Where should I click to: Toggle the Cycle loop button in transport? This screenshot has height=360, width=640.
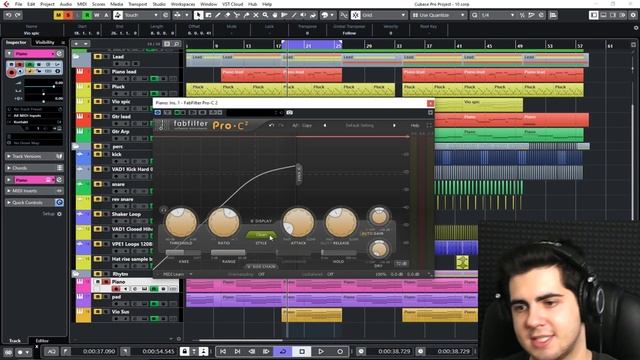pyautogui.click(x=283, y=351)
